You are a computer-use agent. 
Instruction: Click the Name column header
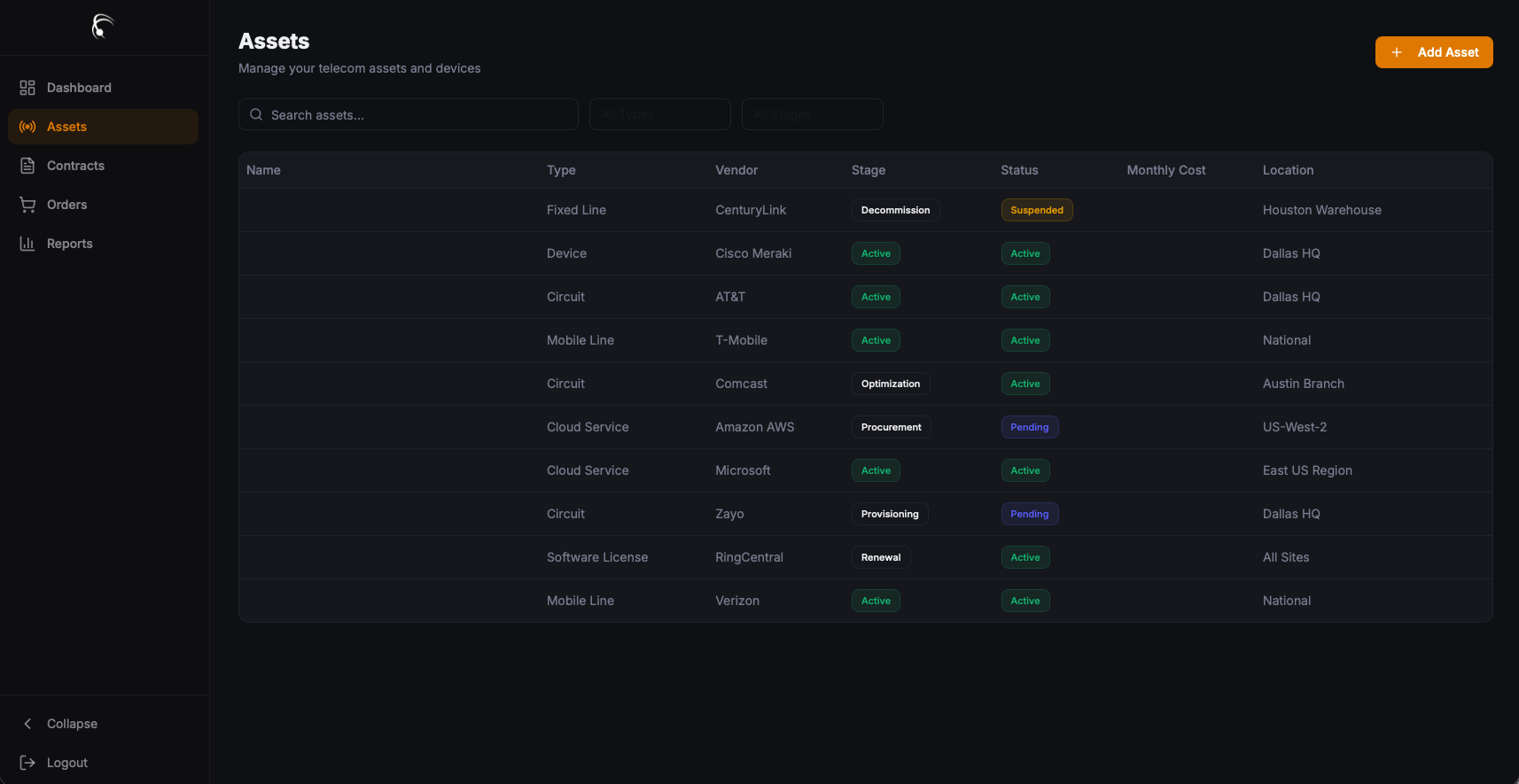[x=263, y=170]
